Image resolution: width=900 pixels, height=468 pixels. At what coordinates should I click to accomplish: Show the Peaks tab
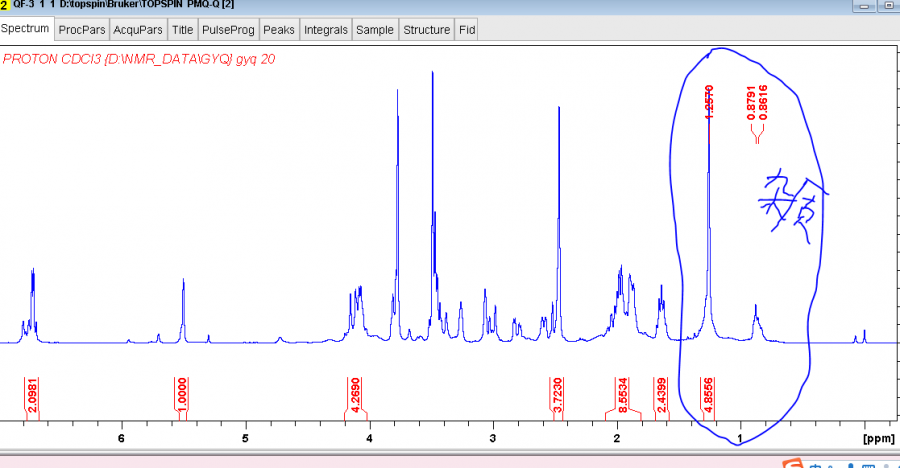pyautogui.click(x=279, y=30)
